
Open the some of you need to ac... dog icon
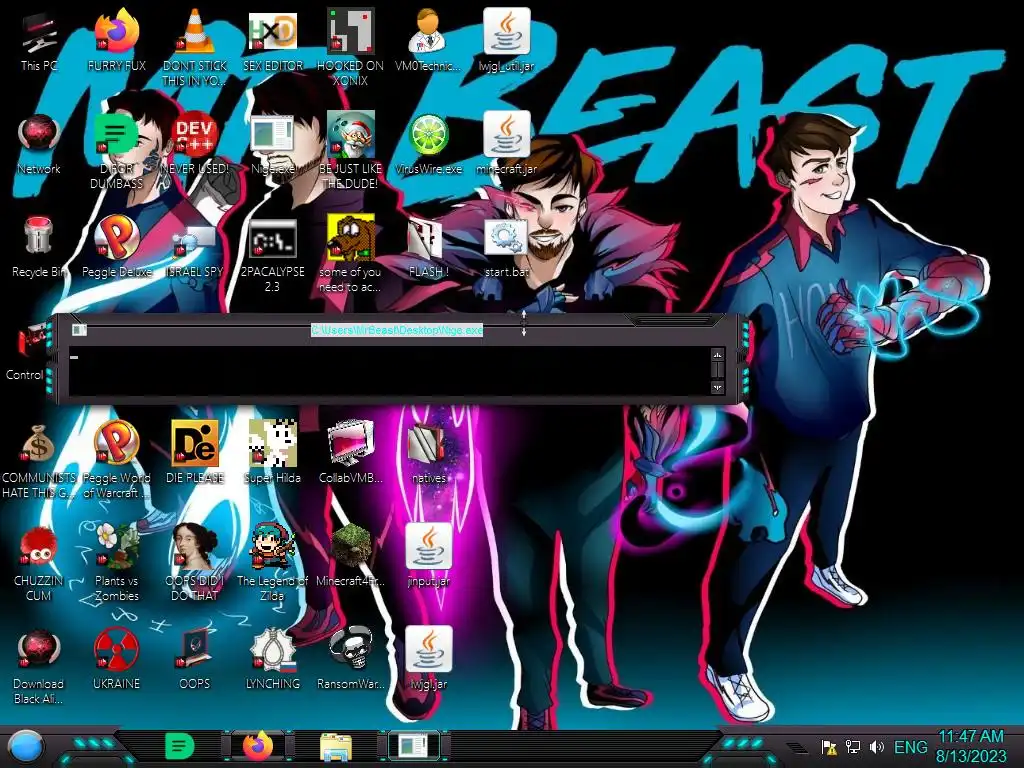click(351, 255)
